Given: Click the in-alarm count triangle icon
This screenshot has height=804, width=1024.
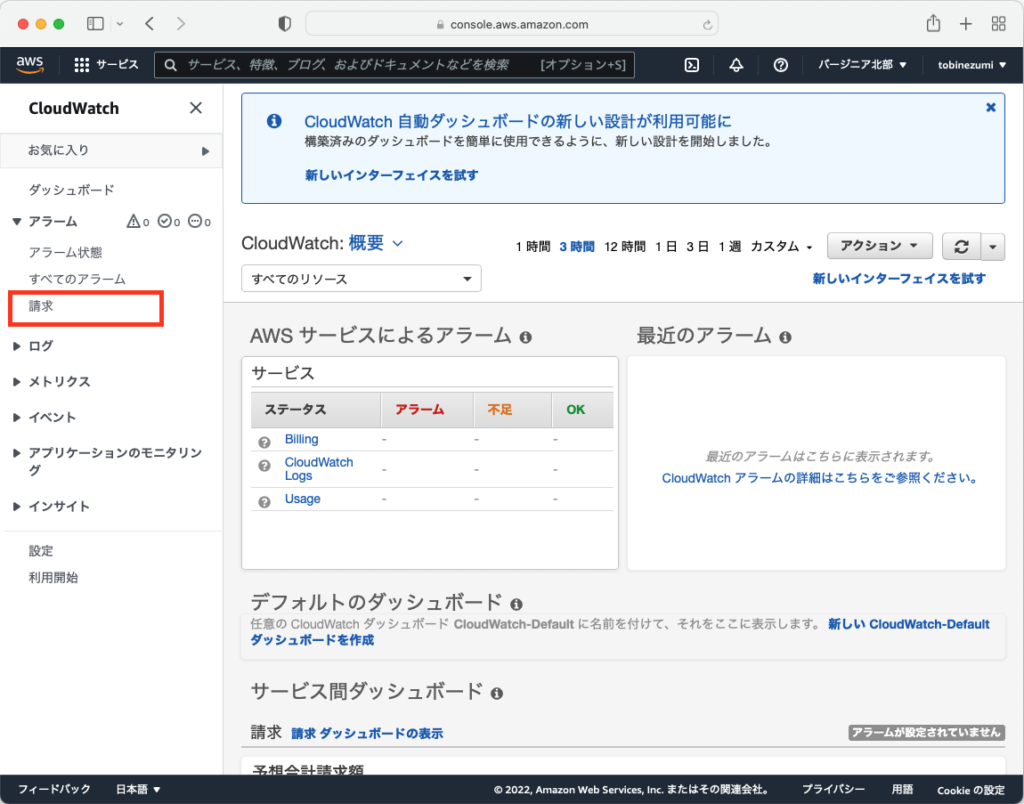Looking at the screenshot, I should [133, 221].
